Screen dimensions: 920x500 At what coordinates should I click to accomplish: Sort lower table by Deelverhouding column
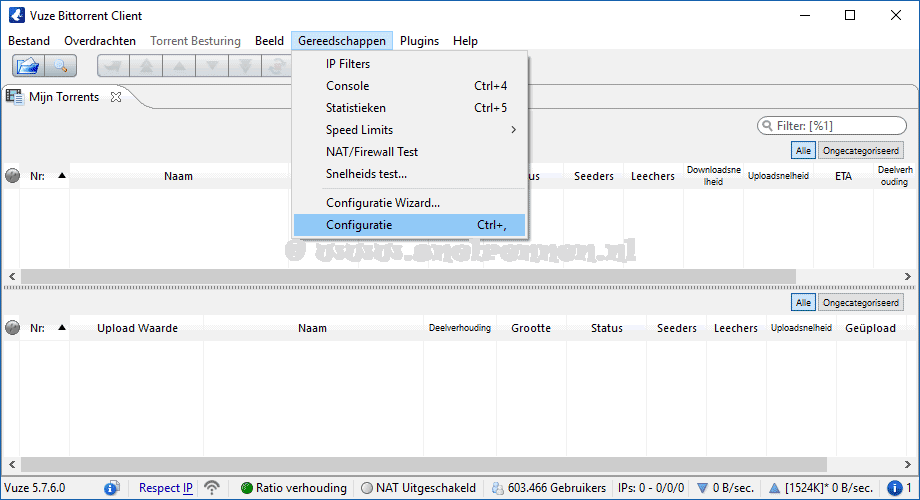coord(459,328)
